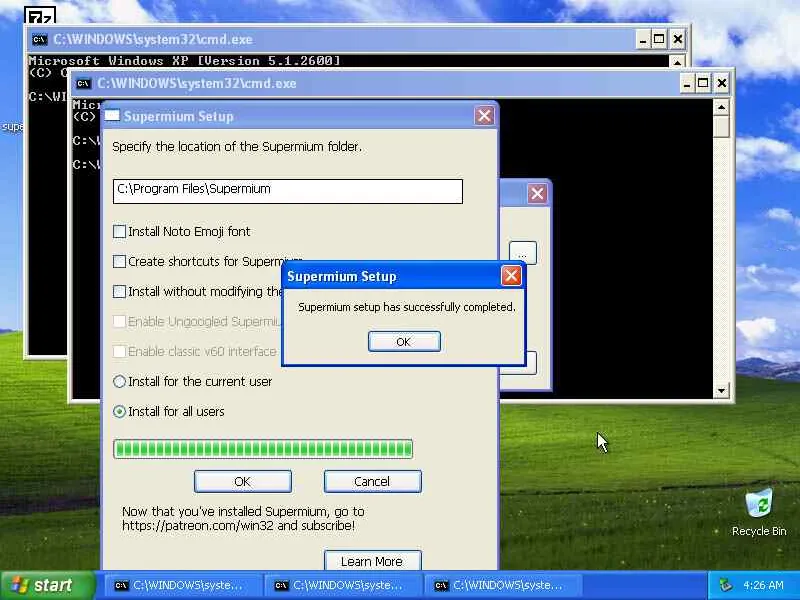Viewport: 800px width, 600px height.
Task: Close the main Supermium Setup installer window
Action: 484,116
